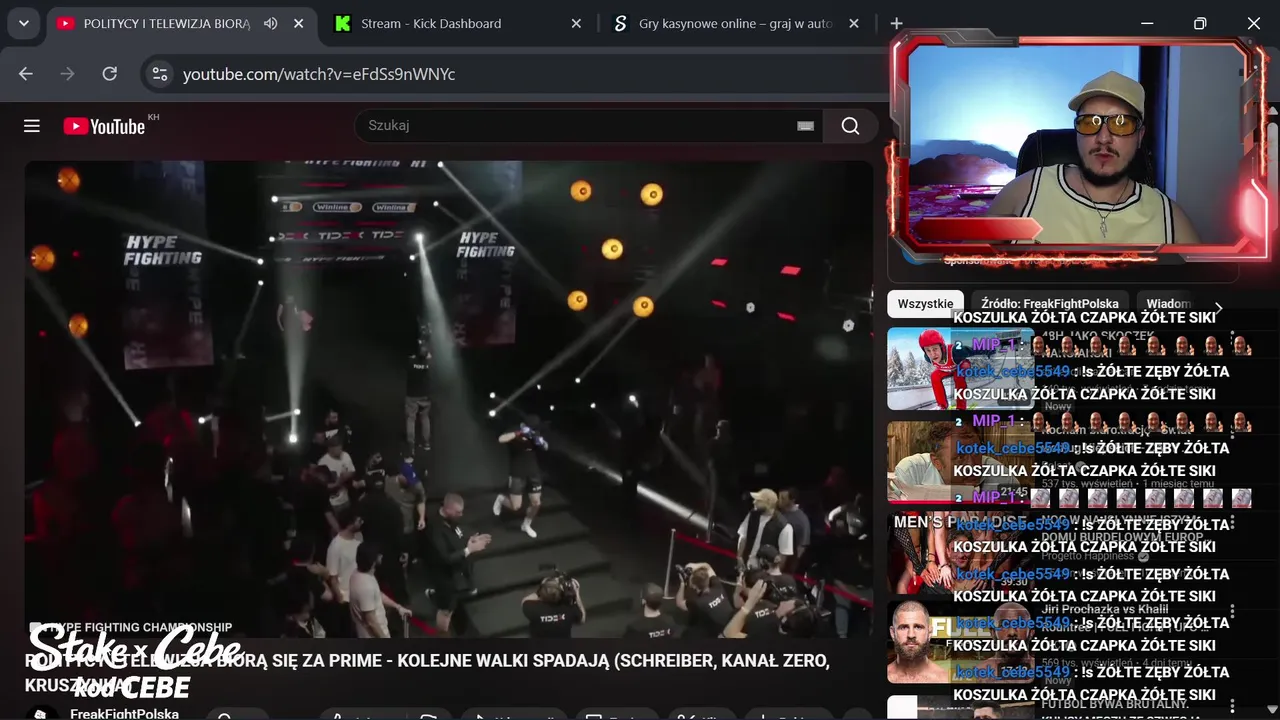Click the magnifier search button
The height and width of the screenshot is (720, 1280).
point(850,126)
